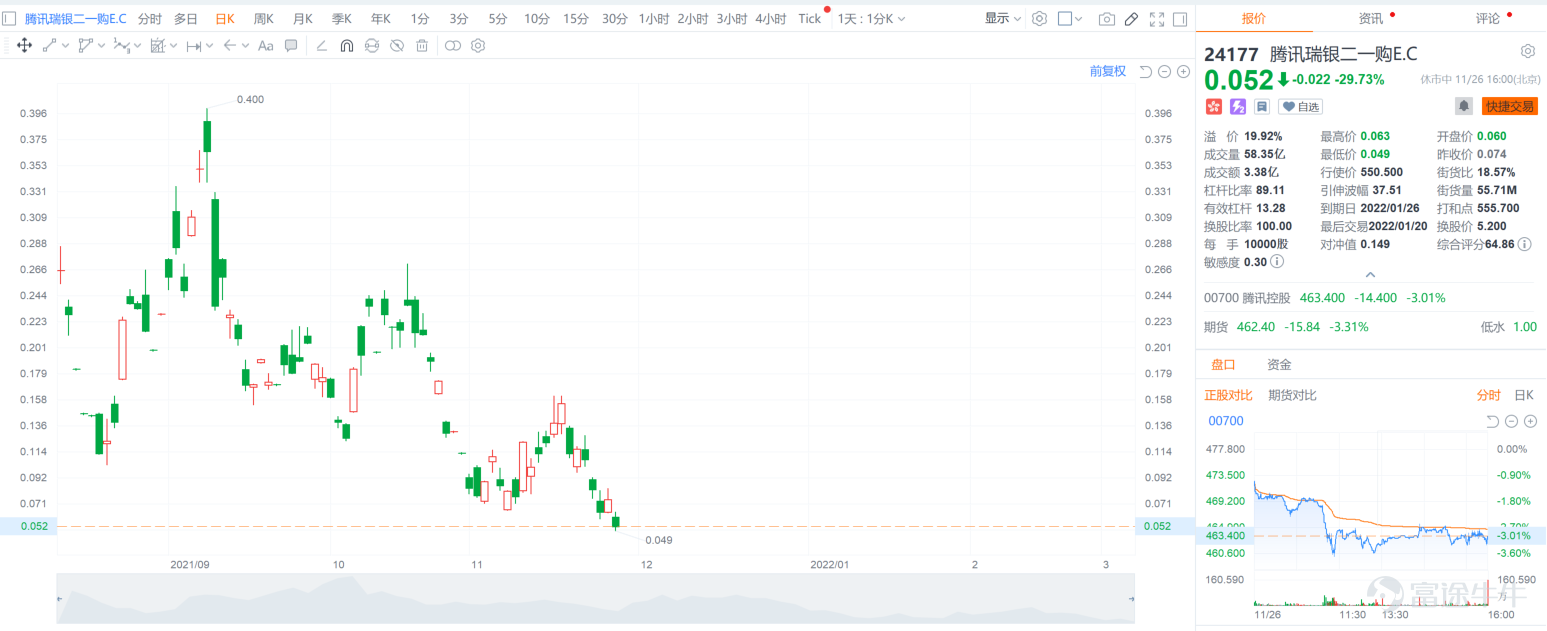
Task: Open dropdown arrow beside measure tool
Action: [x=210, y=46]
